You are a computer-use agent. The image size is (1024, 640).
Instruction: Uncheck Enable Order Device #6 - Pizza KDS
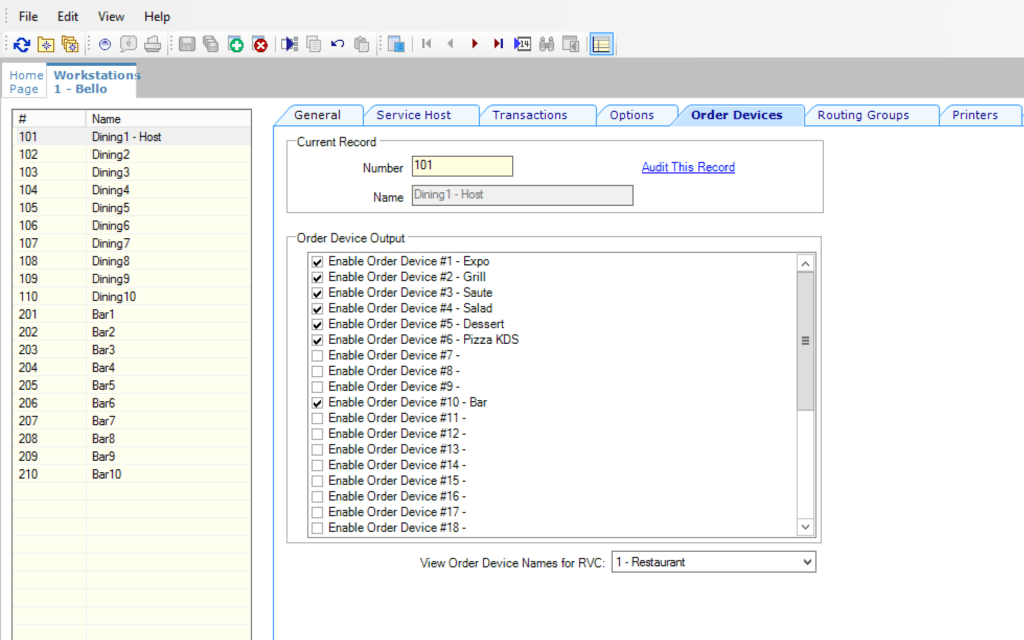[317, 340]
